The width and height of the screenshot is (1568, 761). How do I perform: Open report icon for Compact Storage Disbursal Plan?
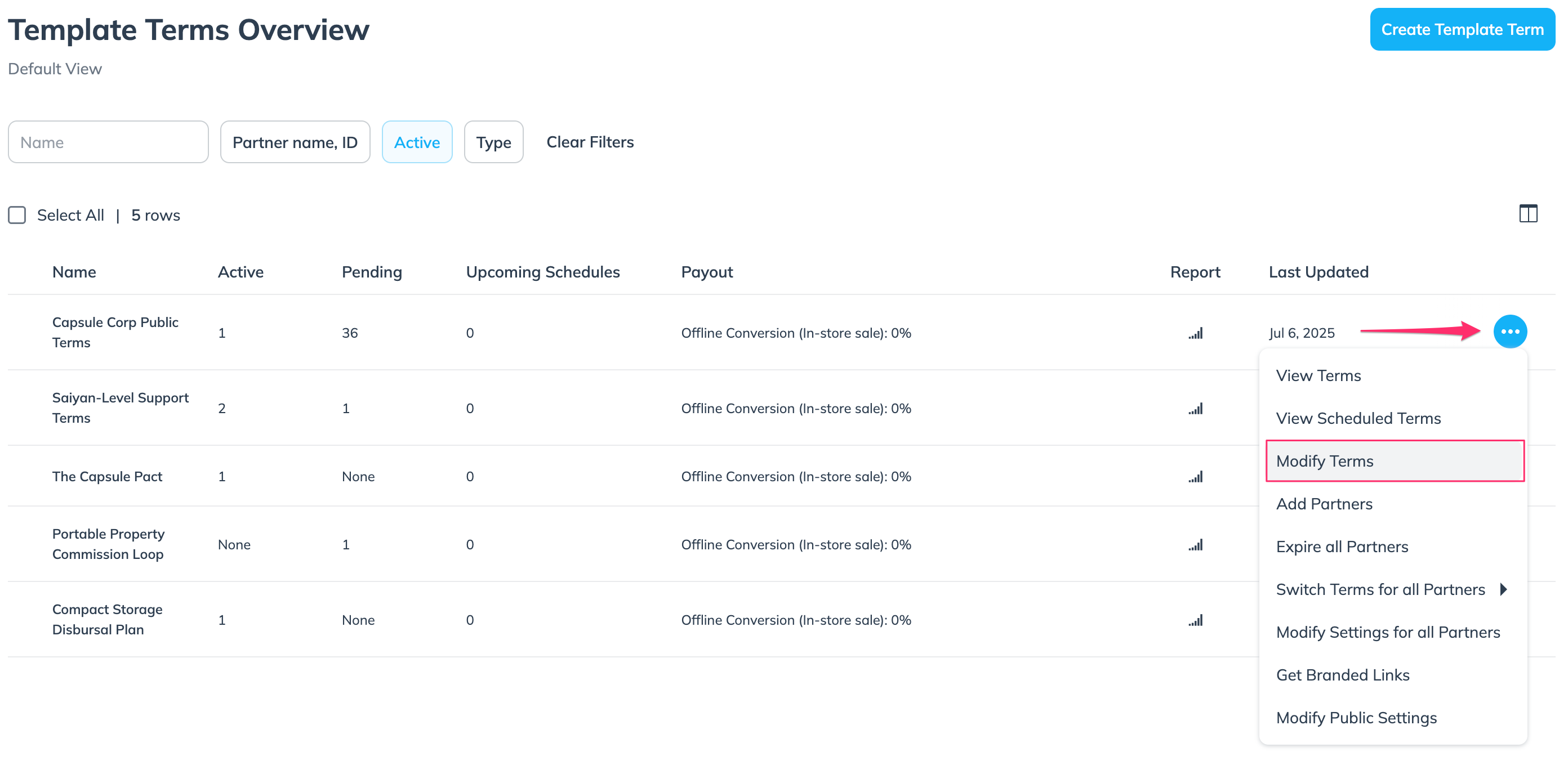tap(1196, 620)
